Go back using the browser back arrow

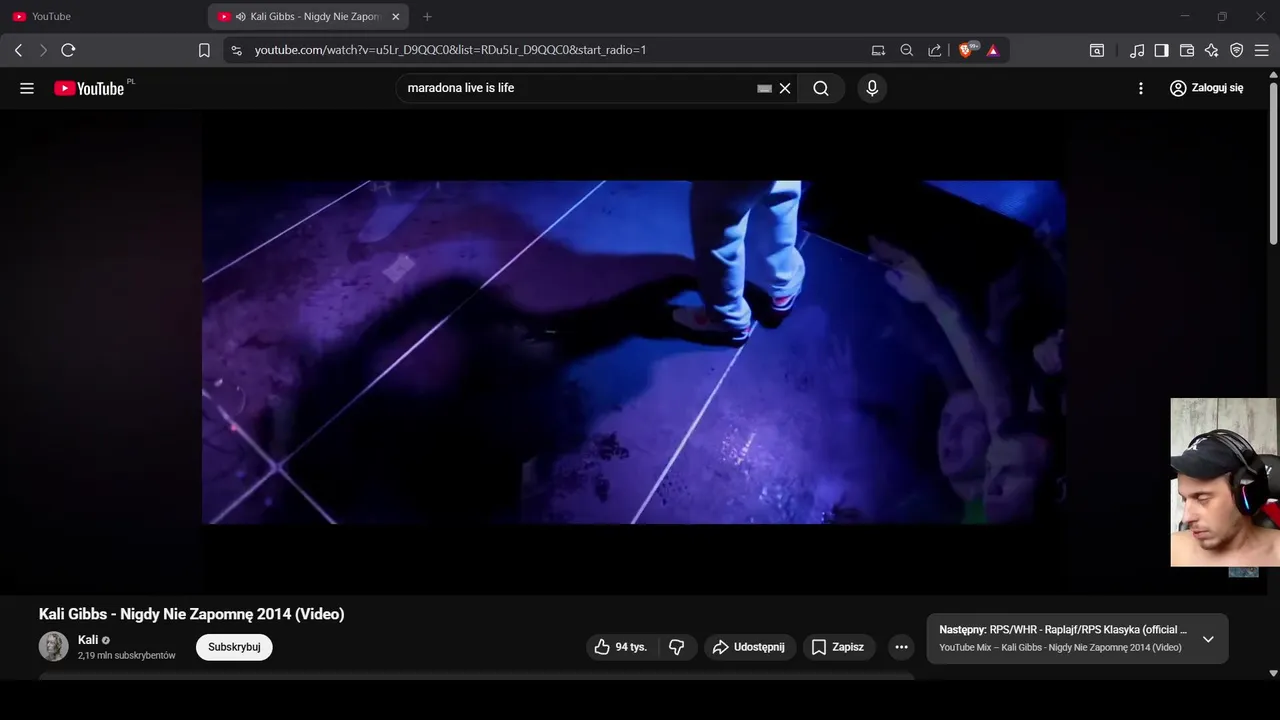18,50
